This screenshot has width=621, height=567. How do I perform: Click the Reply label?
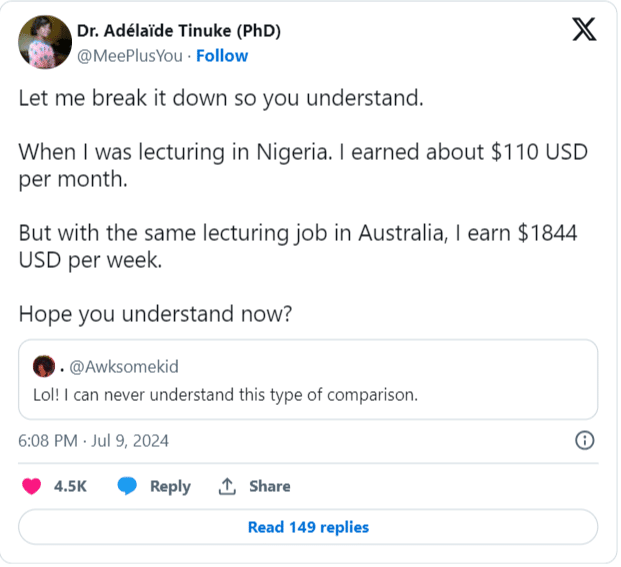pos(170,486)
